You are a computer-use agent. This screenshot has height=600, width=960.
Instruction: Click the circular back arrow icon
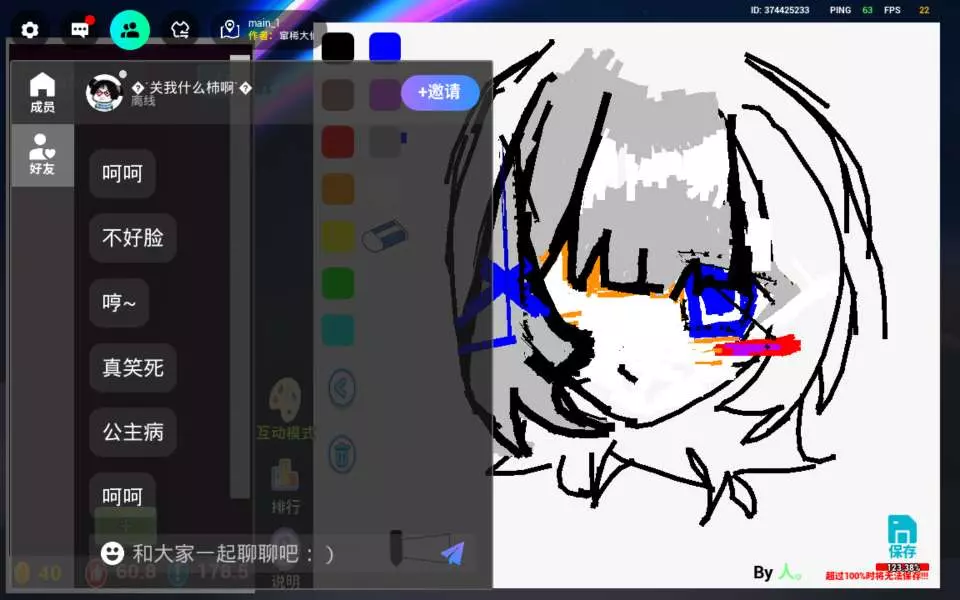click(x=342, y=388)
